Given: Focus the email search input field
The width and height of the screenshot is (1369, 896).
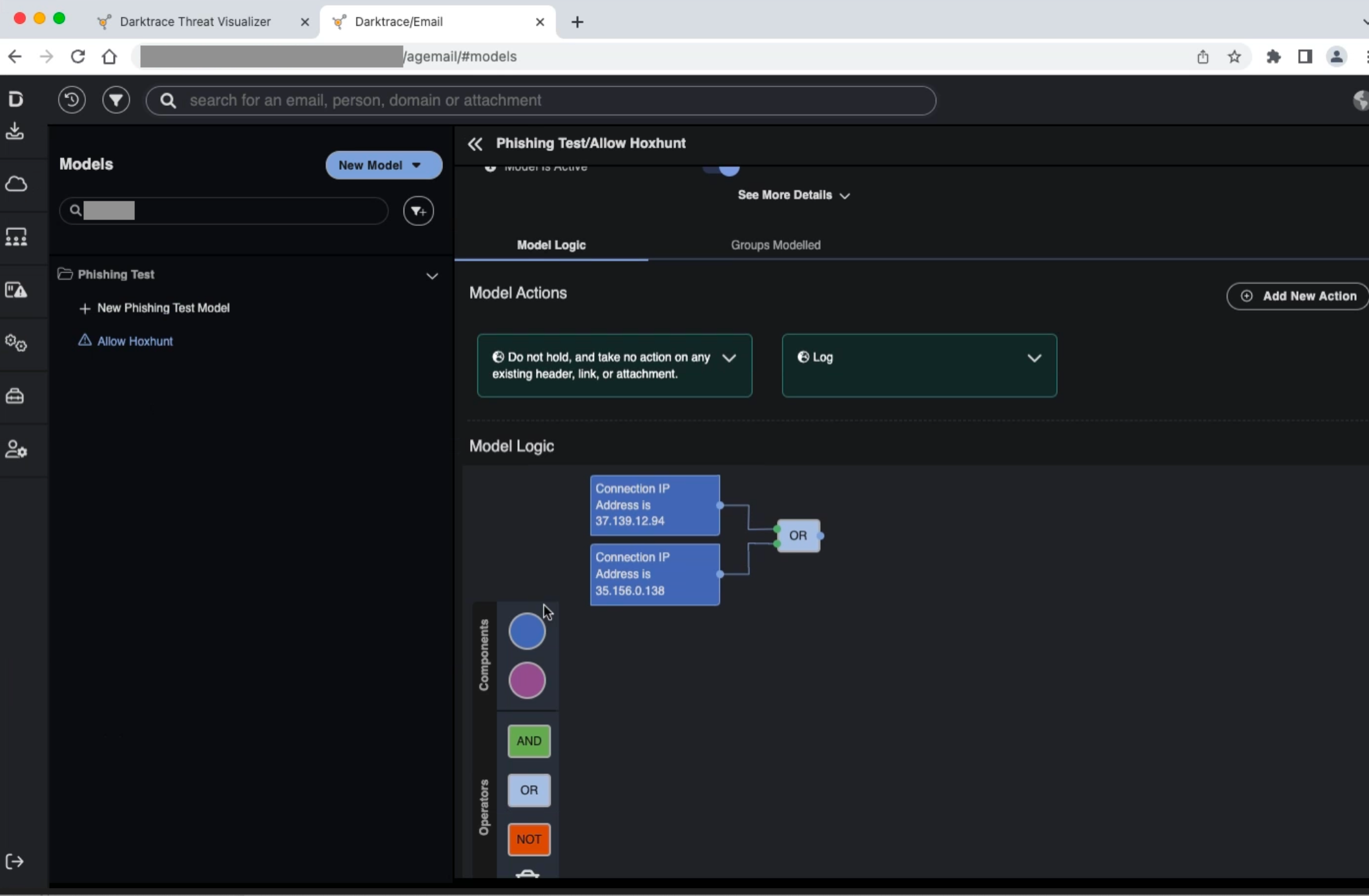Looking at the screenshot, I should pos(540,100).
